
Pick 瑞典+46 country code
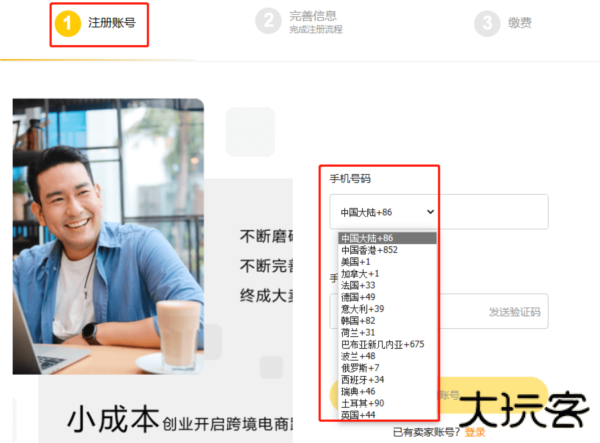(387, 391)
